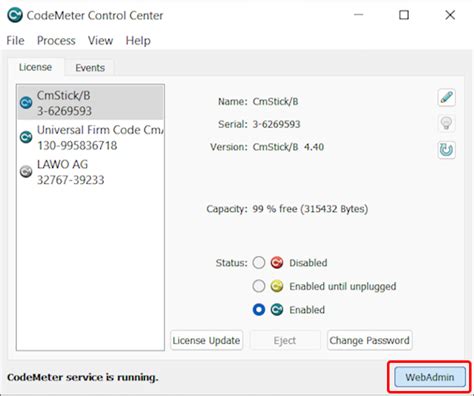Select CmStick/B 3-6269593 in list

coord(90,103)
